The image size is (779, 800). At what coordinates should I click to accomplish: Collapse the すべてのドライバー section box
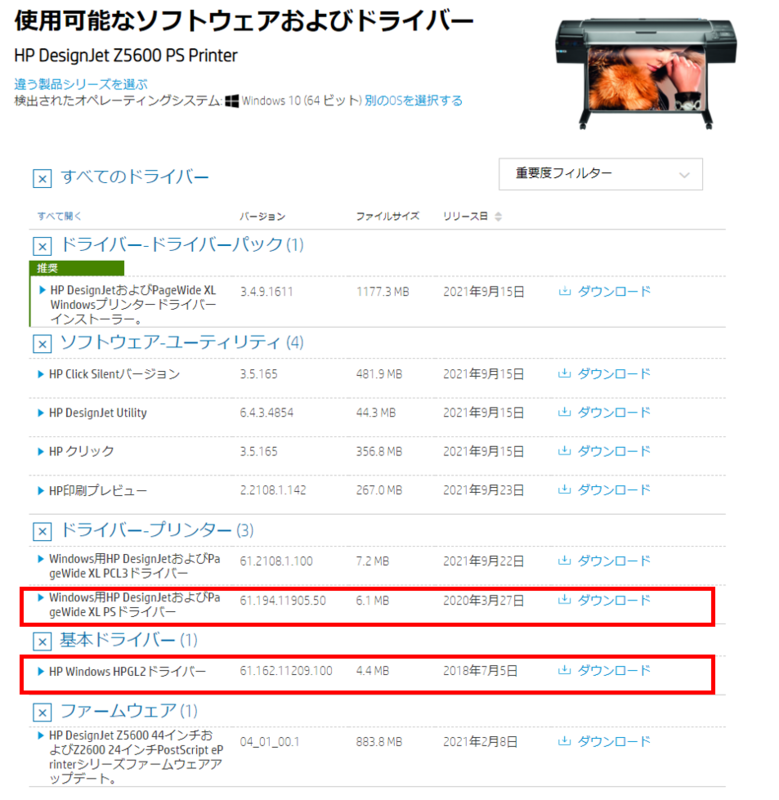(42, 179)
